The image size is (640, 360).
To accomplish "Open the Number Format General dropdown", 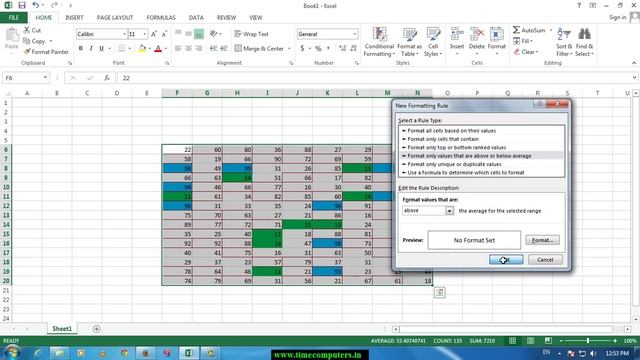I will 355,34.
